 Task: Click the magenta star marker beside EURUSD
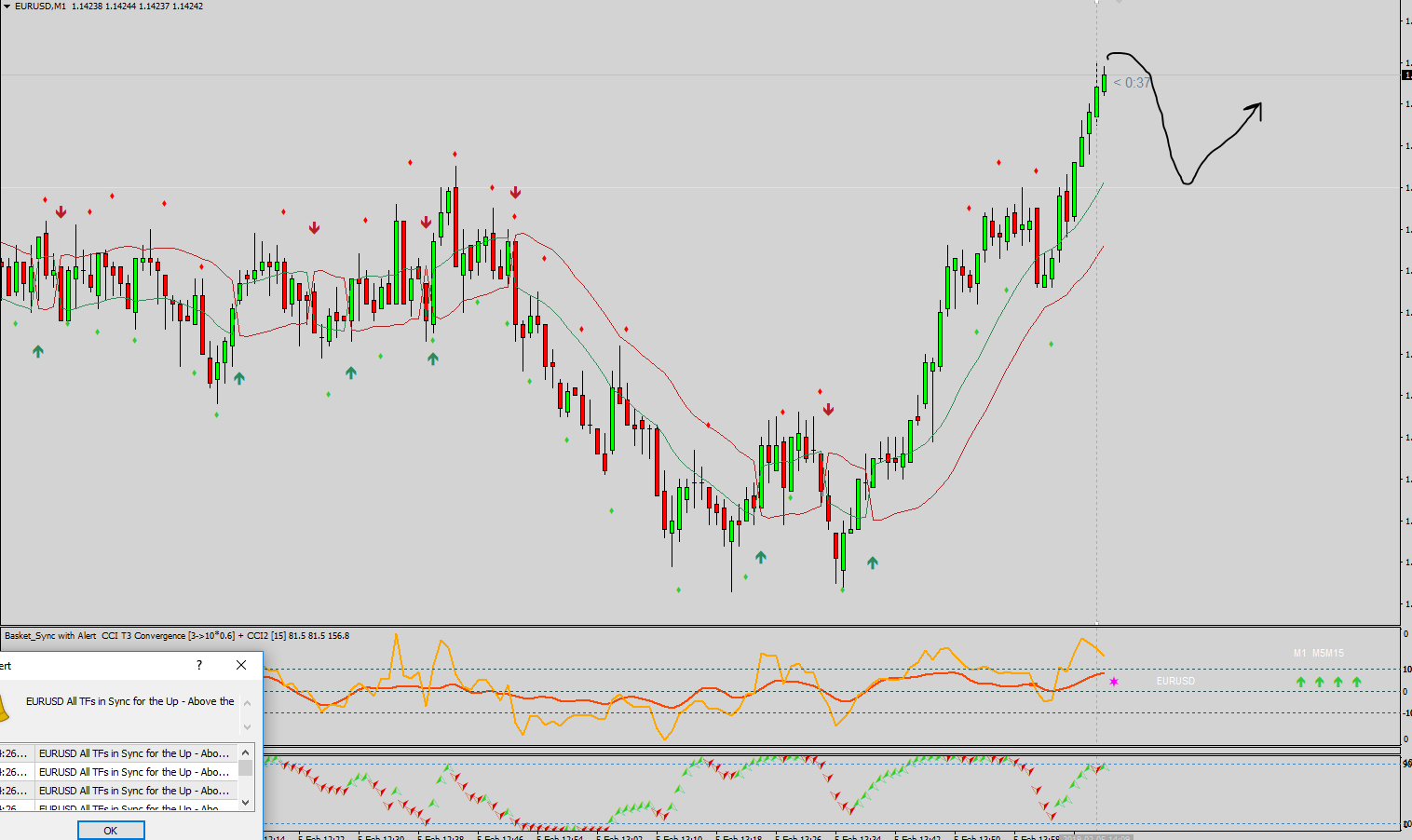tap(1114, 682)
